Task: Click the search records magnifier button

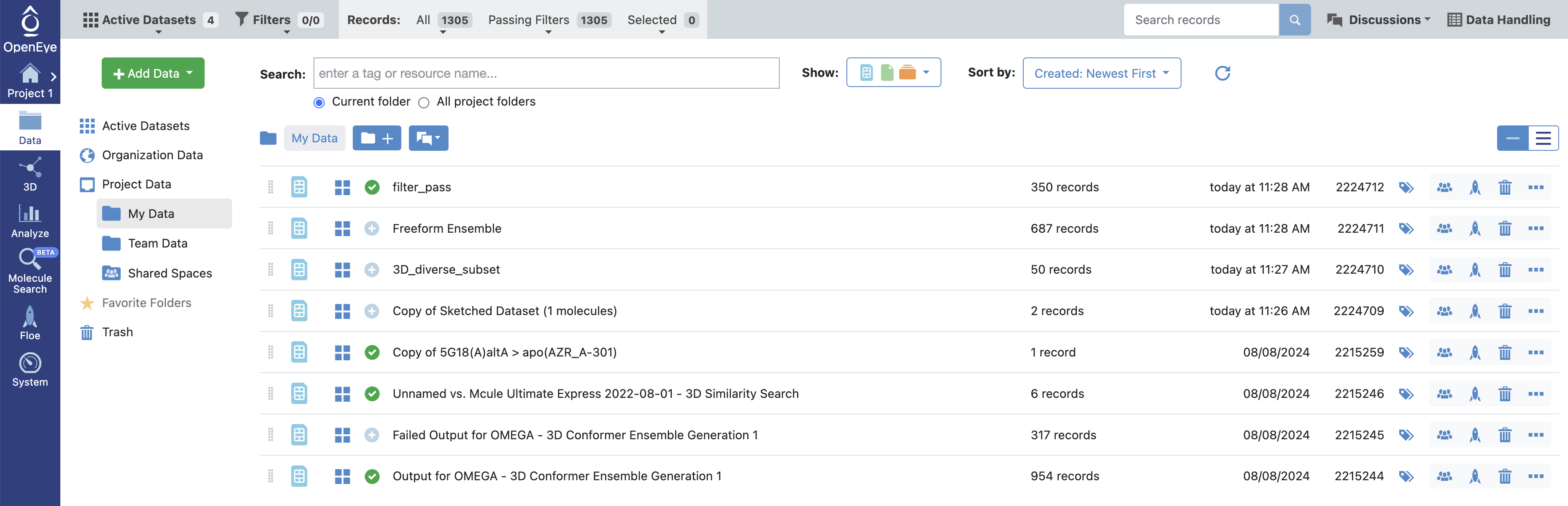Action: point(1294,19)
